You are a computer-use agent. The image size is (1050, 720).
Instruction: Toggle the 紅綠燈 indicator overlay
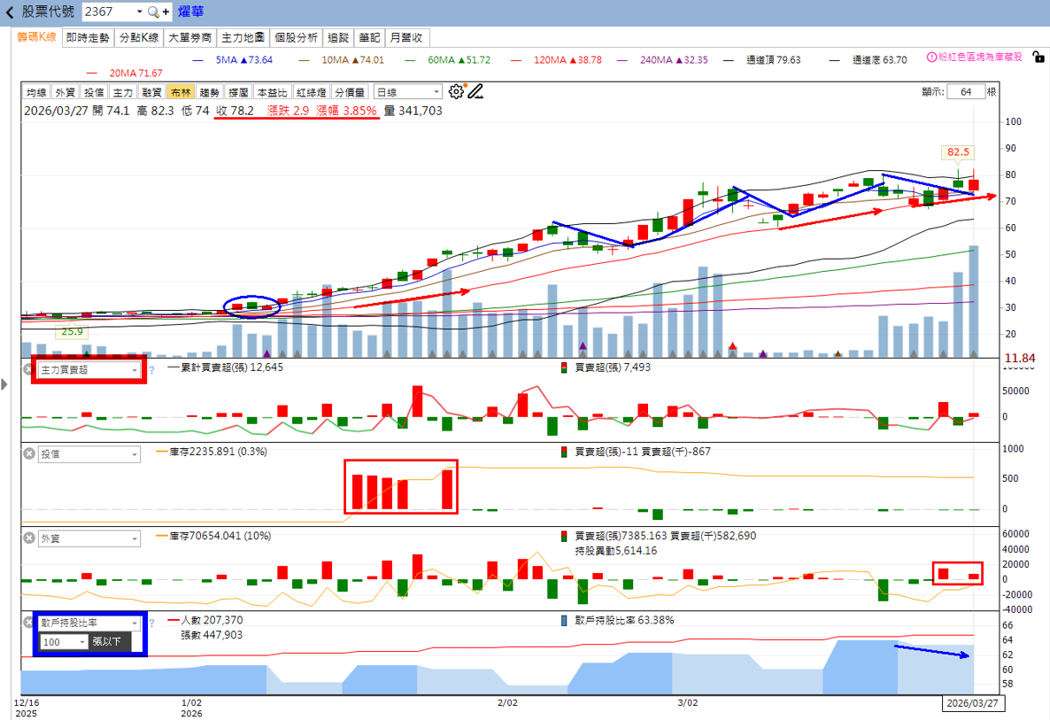[311, 92]
